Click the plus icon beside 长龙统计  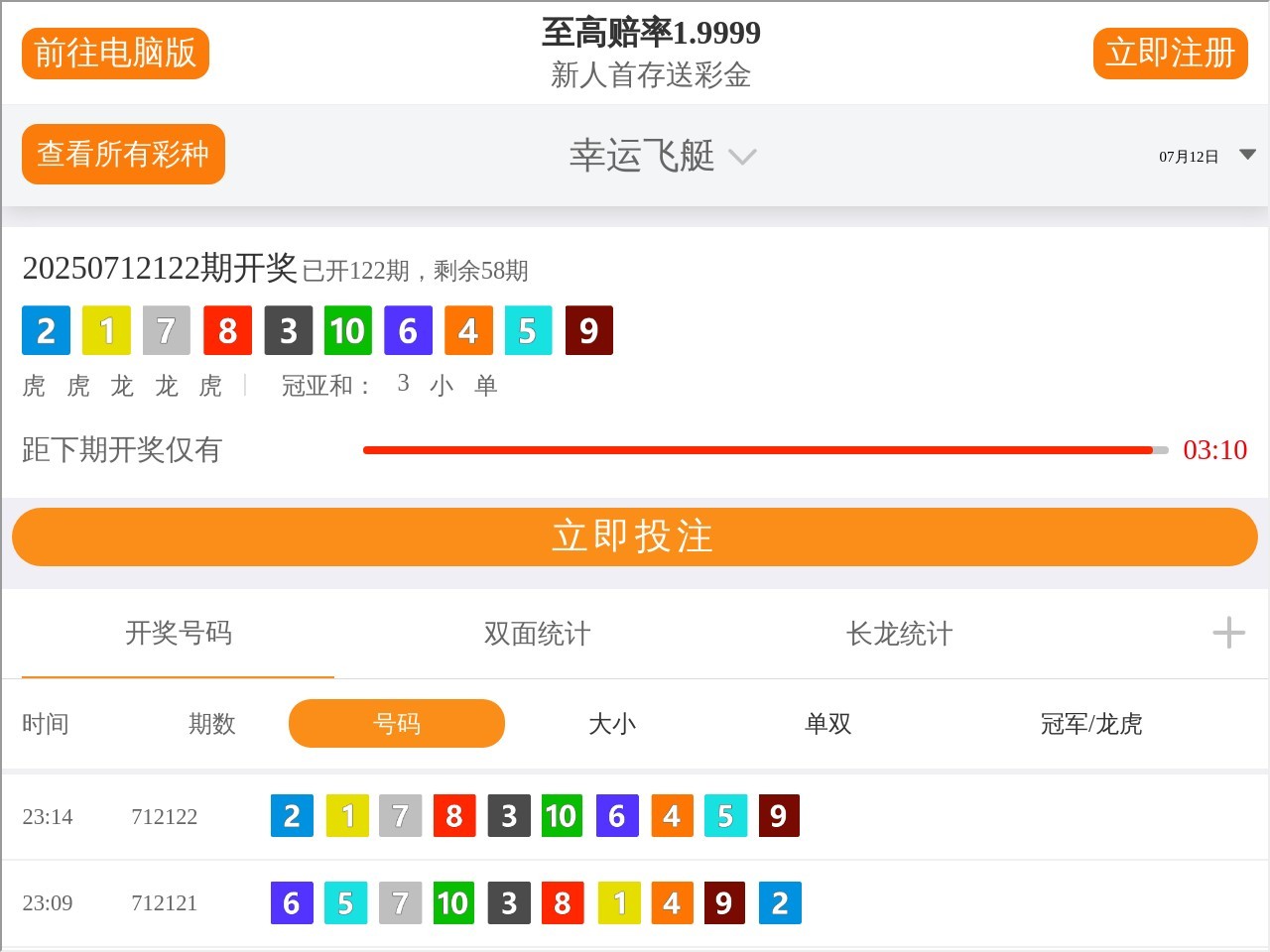pyautogui.click(x=1230, y=632)
